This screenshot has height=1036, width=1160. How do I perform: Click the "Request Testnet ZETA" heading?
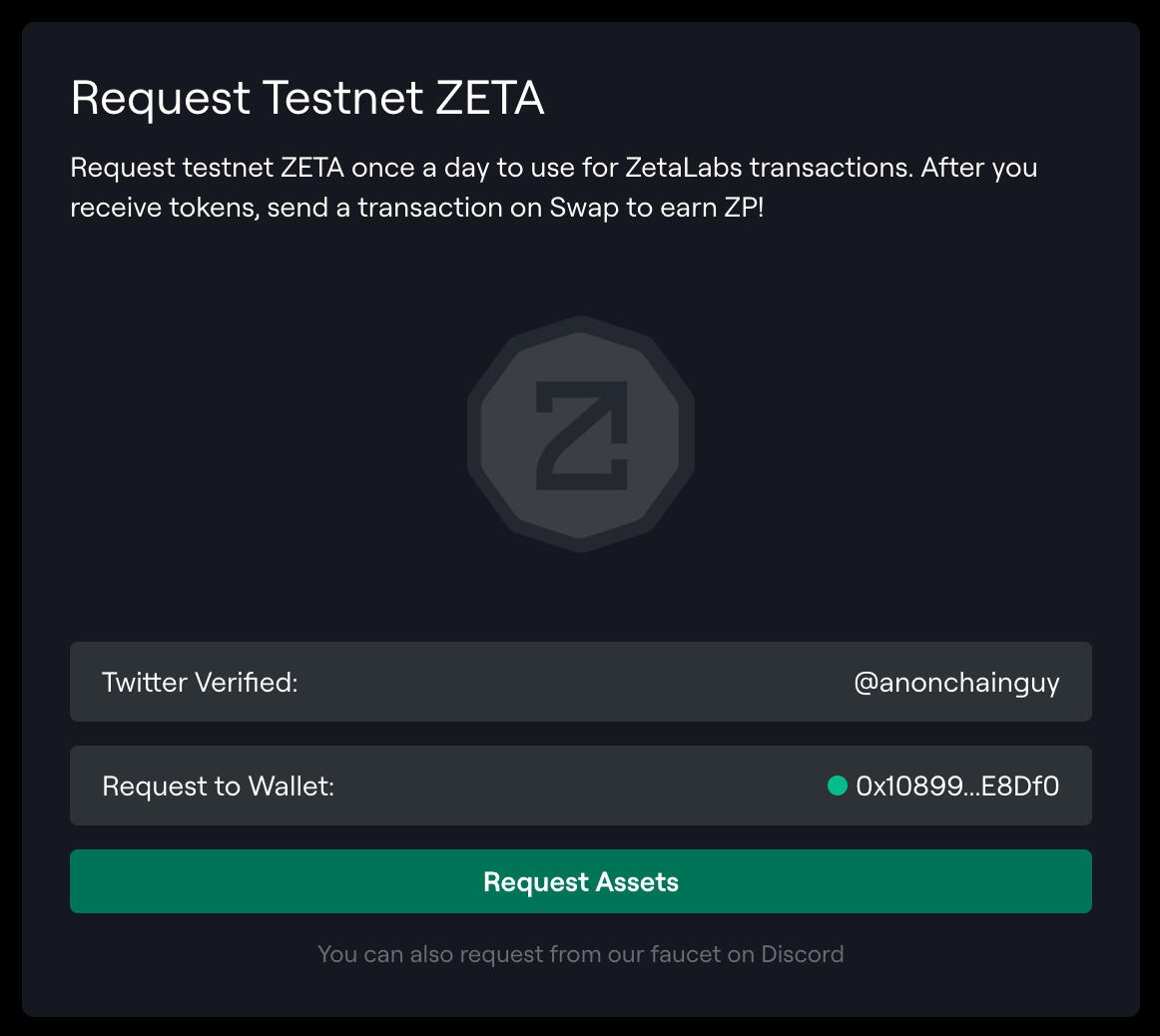[x=307, y=99]
